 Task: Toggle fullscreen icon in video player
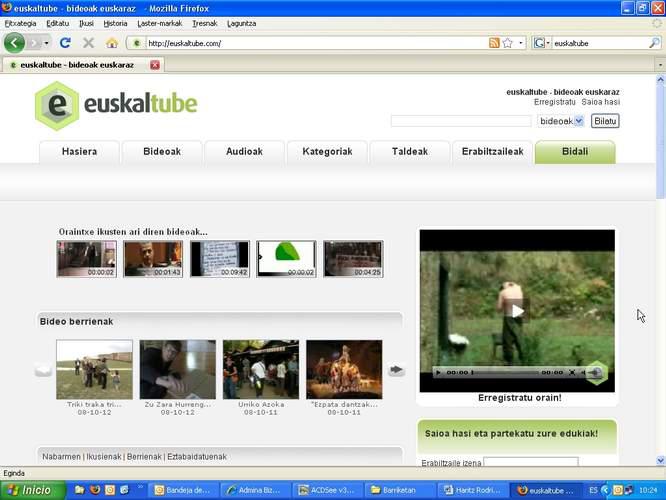click(572, 373)
